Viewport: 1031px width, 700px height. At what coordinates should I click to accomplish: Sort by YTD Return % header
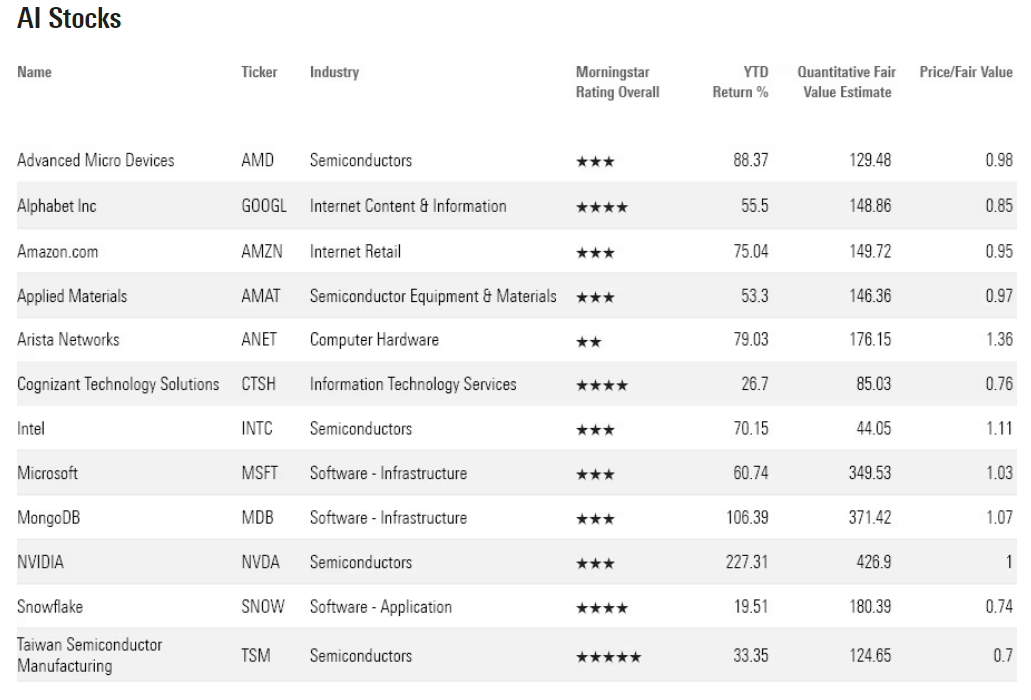tap(741, 82)
